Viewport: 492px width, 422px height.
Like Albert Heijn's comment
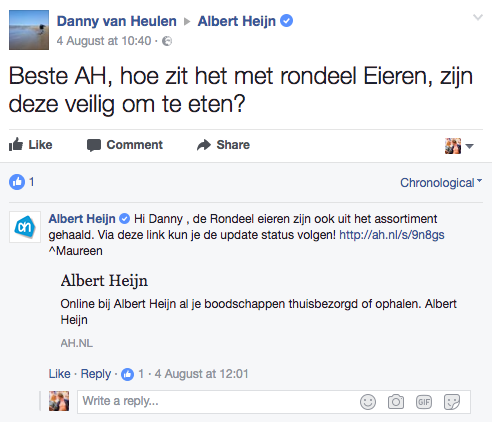pos(60,374)
